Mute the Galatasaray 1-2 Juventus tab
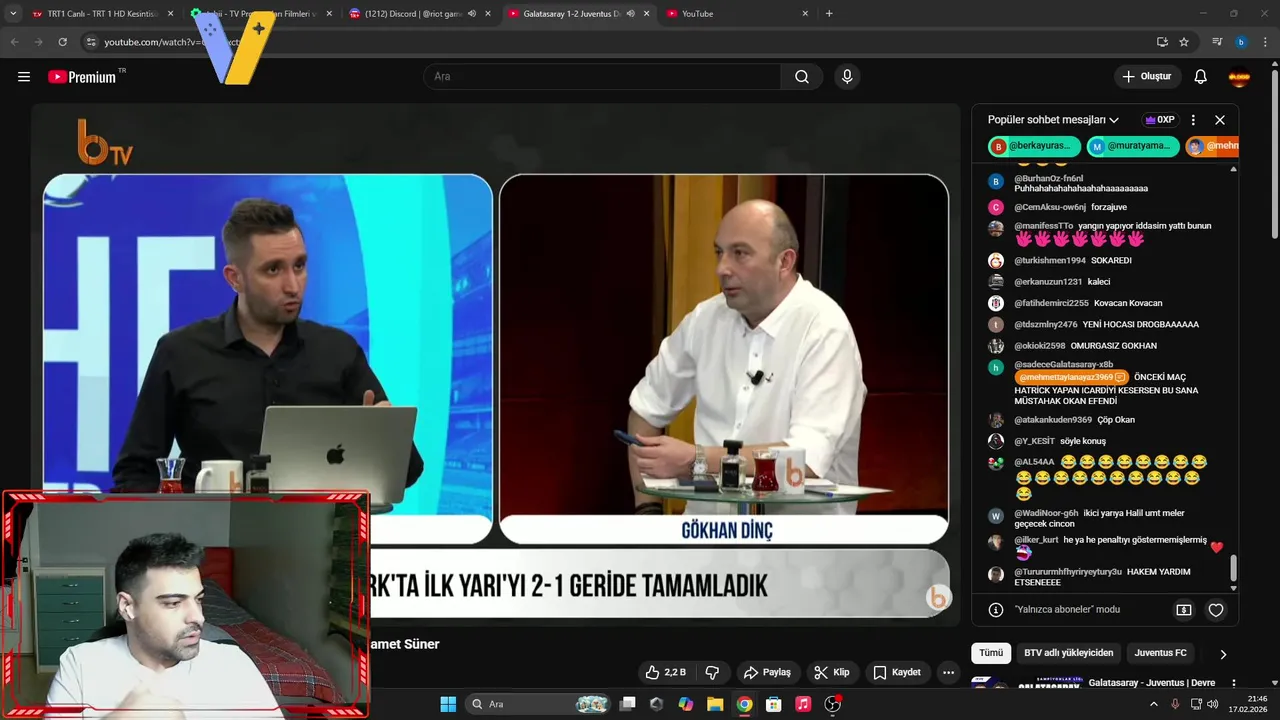The image size is (1280, 720). pos(630,14)
